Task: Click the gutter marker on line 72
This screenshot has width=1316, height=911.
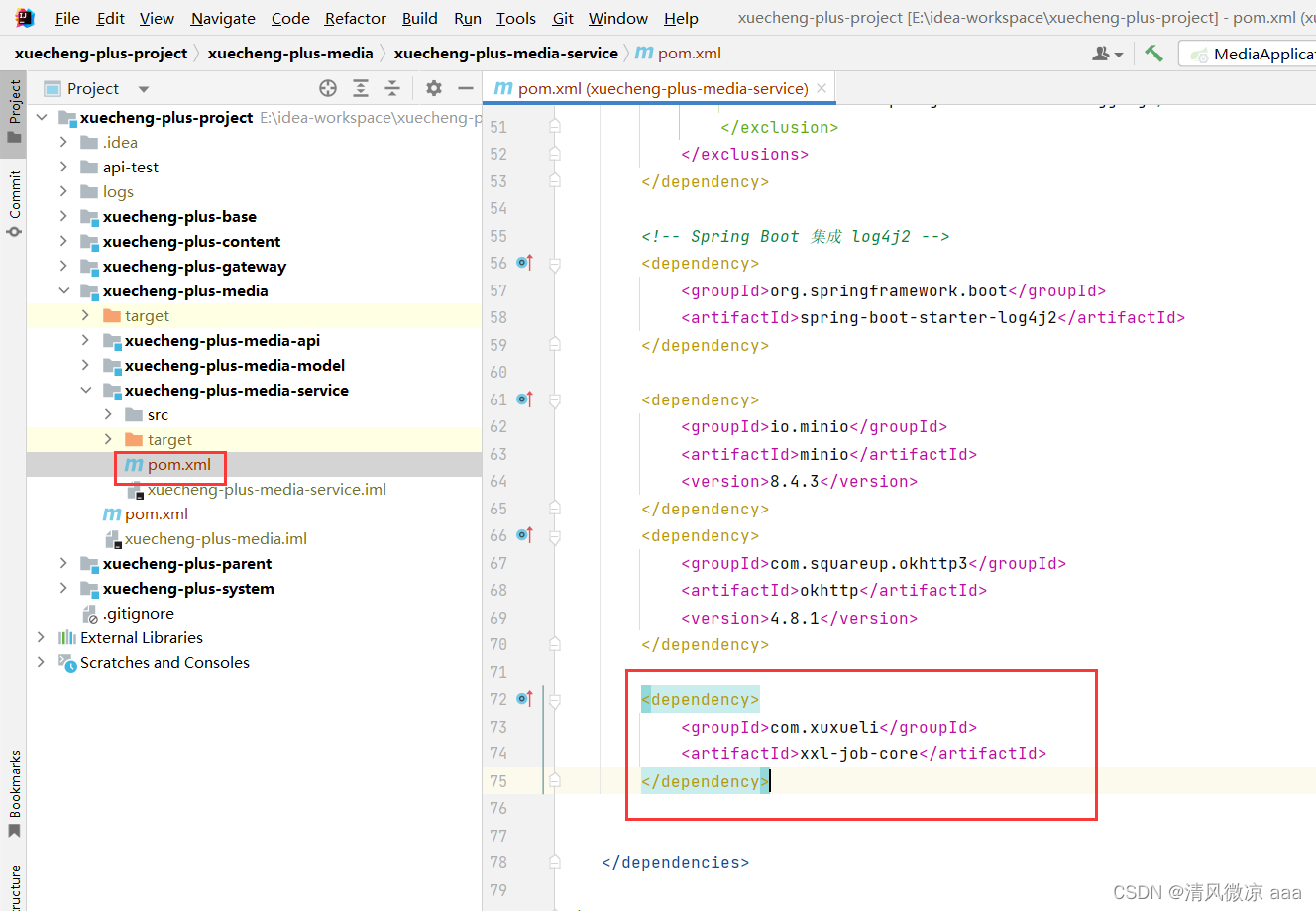Action: [525, 699]
